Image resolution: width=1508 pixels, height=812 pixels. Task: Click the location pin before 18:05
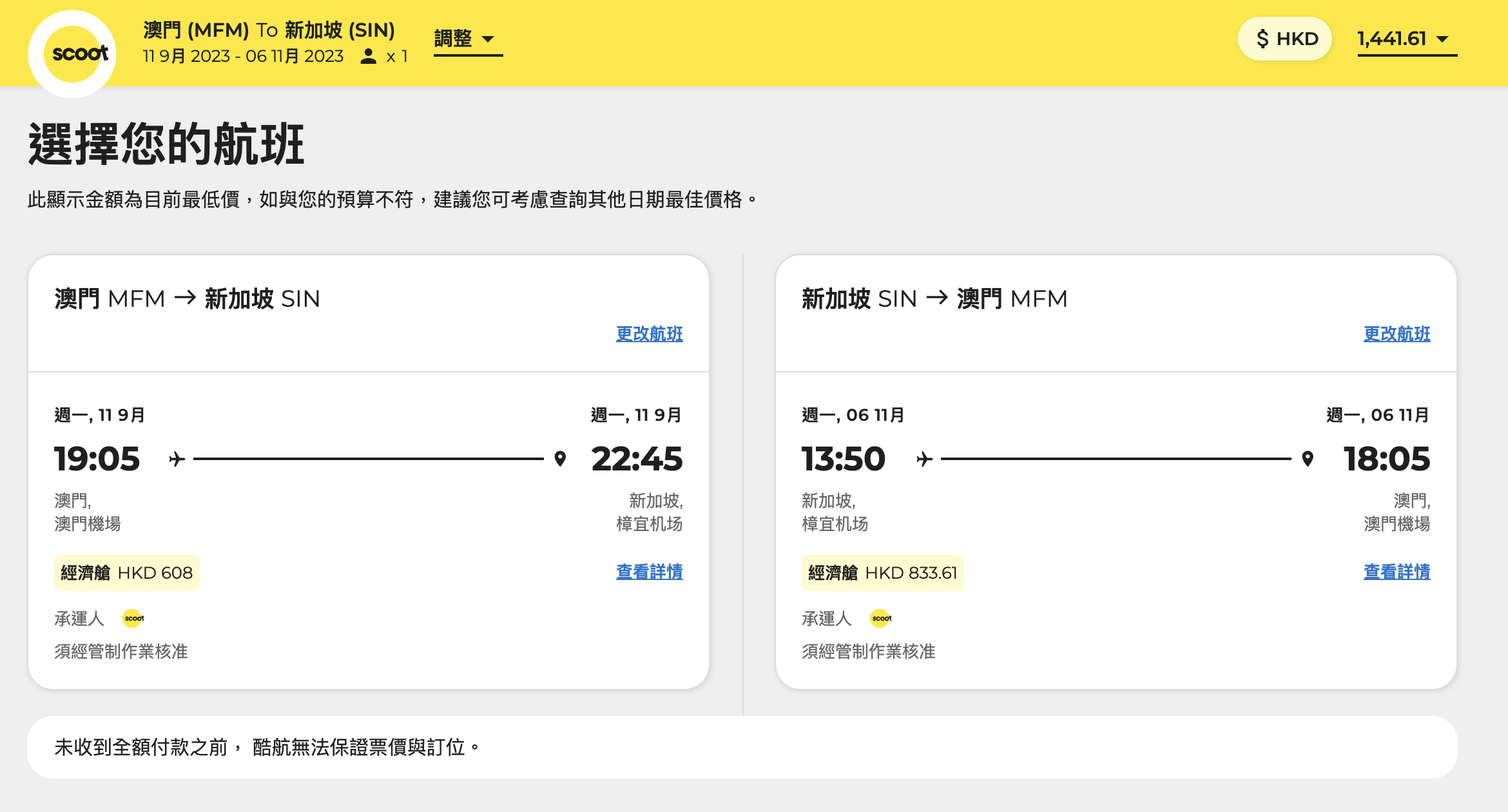[1308, 459]
